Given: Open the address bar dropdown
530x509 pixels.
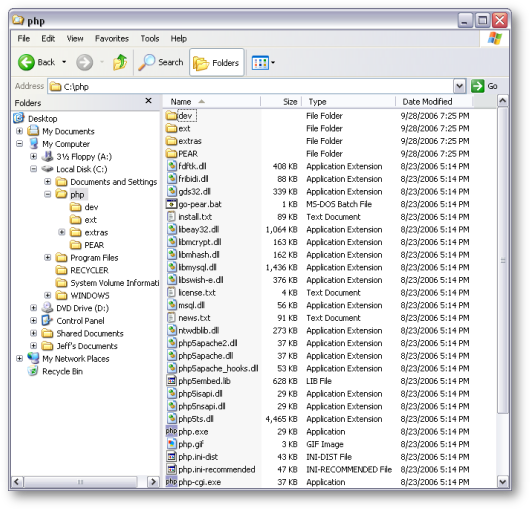Looking at the screenshot, I should pos(459,86).
